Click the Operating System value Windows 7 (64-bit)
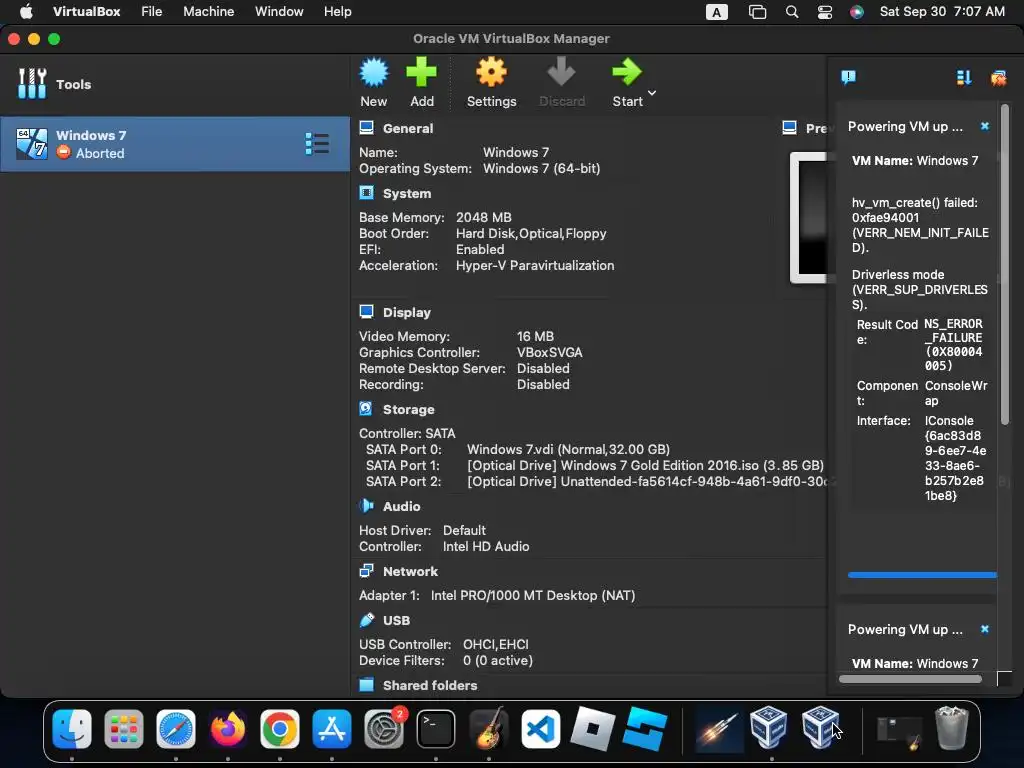This screenshot has width=1024, height=768. (x=541, y=168)
